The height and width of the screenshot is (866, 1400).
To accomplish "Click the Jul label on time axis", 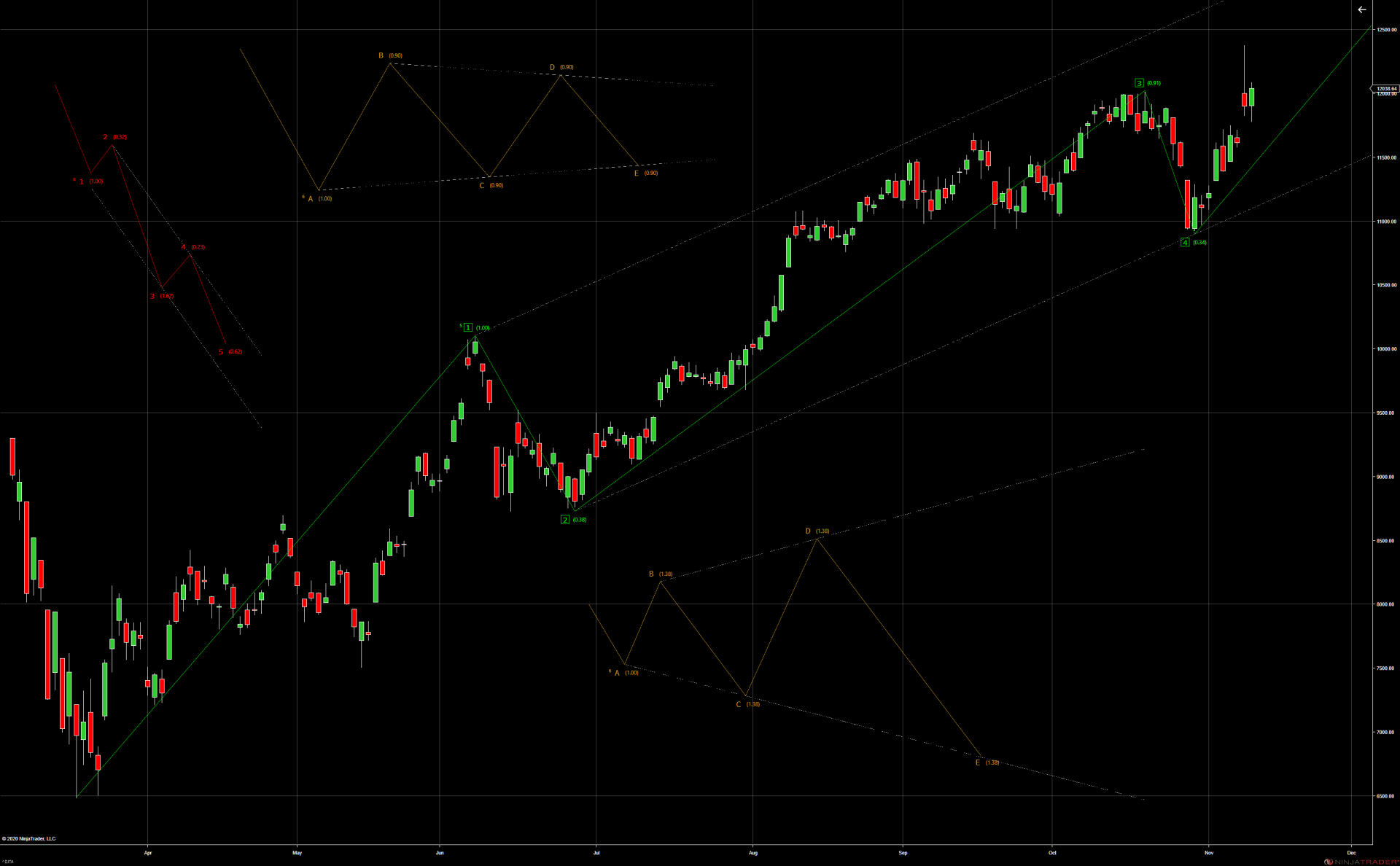I will point(596,852).
